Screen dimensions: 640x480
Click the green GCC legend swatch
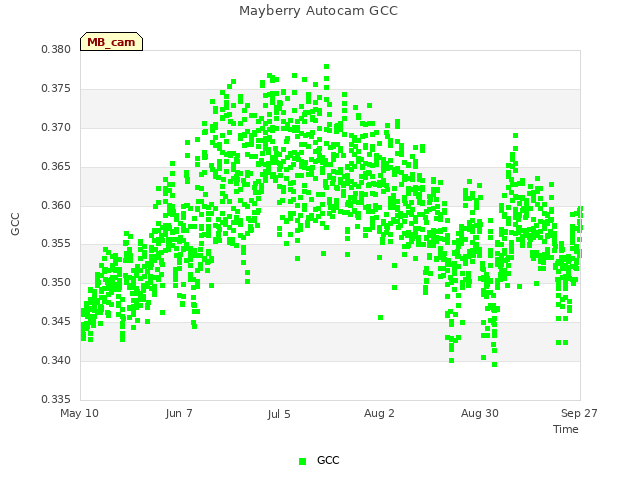tap(302, 461)
